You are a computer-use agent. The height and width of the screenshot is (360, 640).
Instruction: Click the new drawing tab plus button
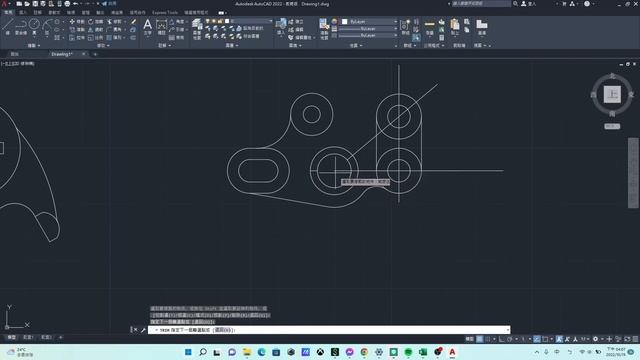pyautogui.click(x=95, y=54)
